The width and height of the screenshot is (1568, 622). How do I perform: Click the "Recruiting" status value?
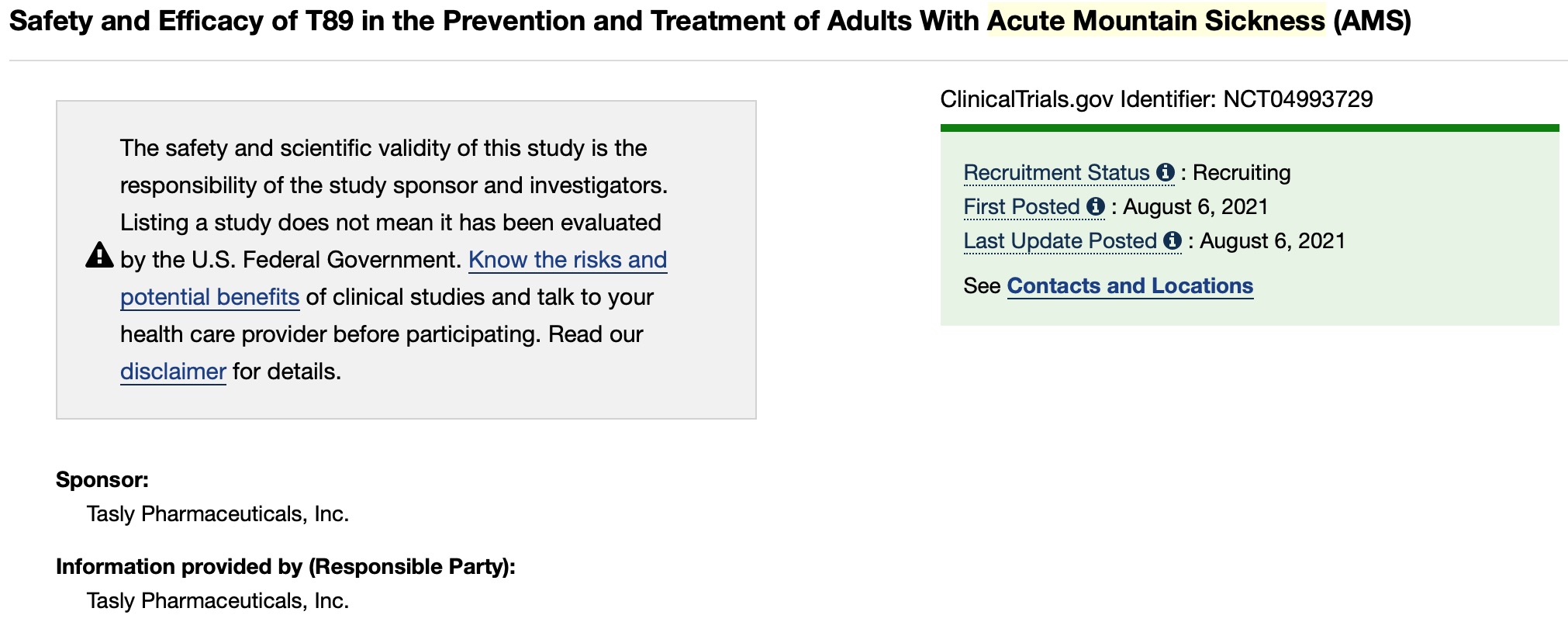1242,173
